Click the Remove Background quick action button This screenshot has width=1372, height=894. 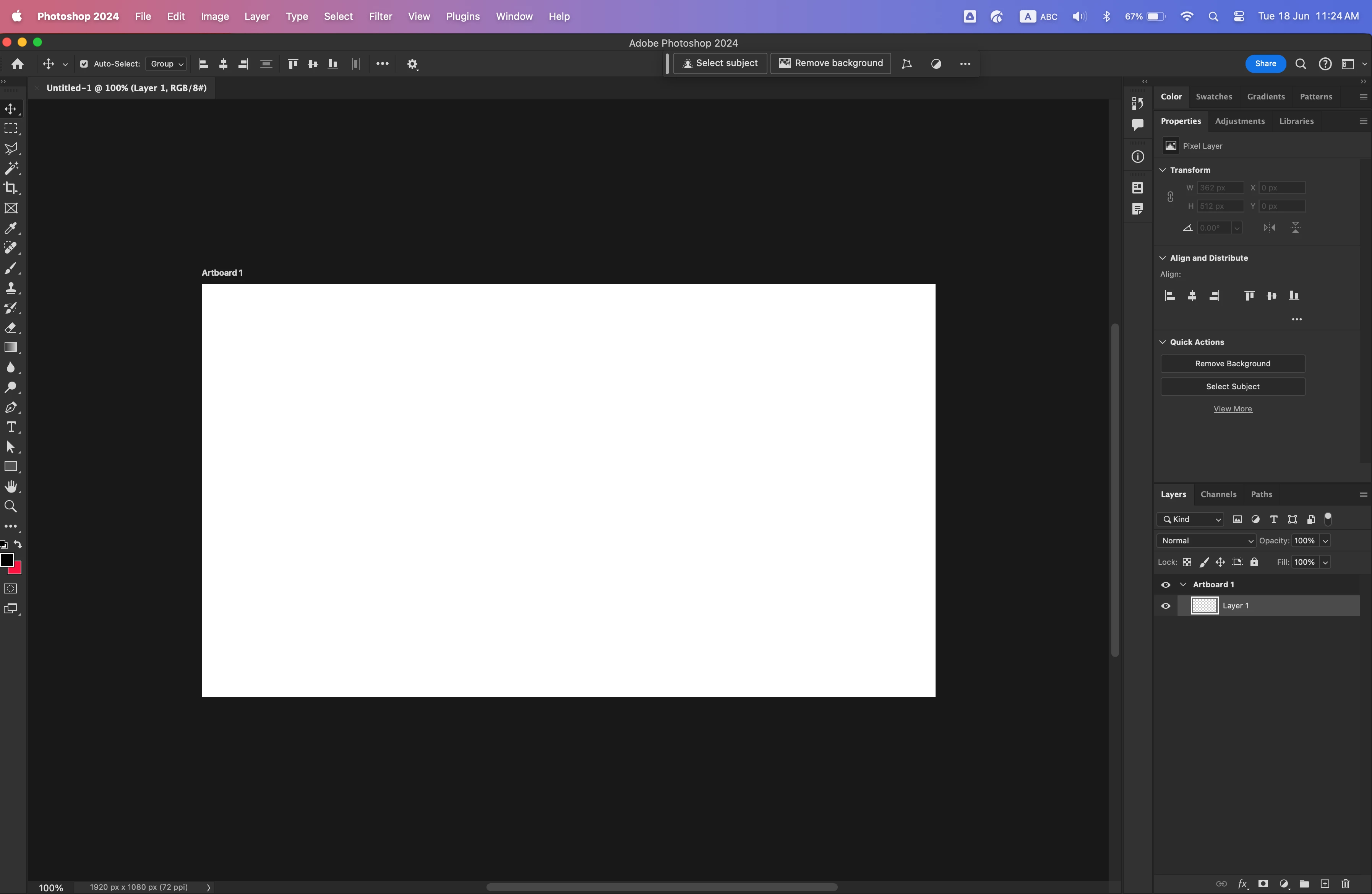click(1233, 363)
